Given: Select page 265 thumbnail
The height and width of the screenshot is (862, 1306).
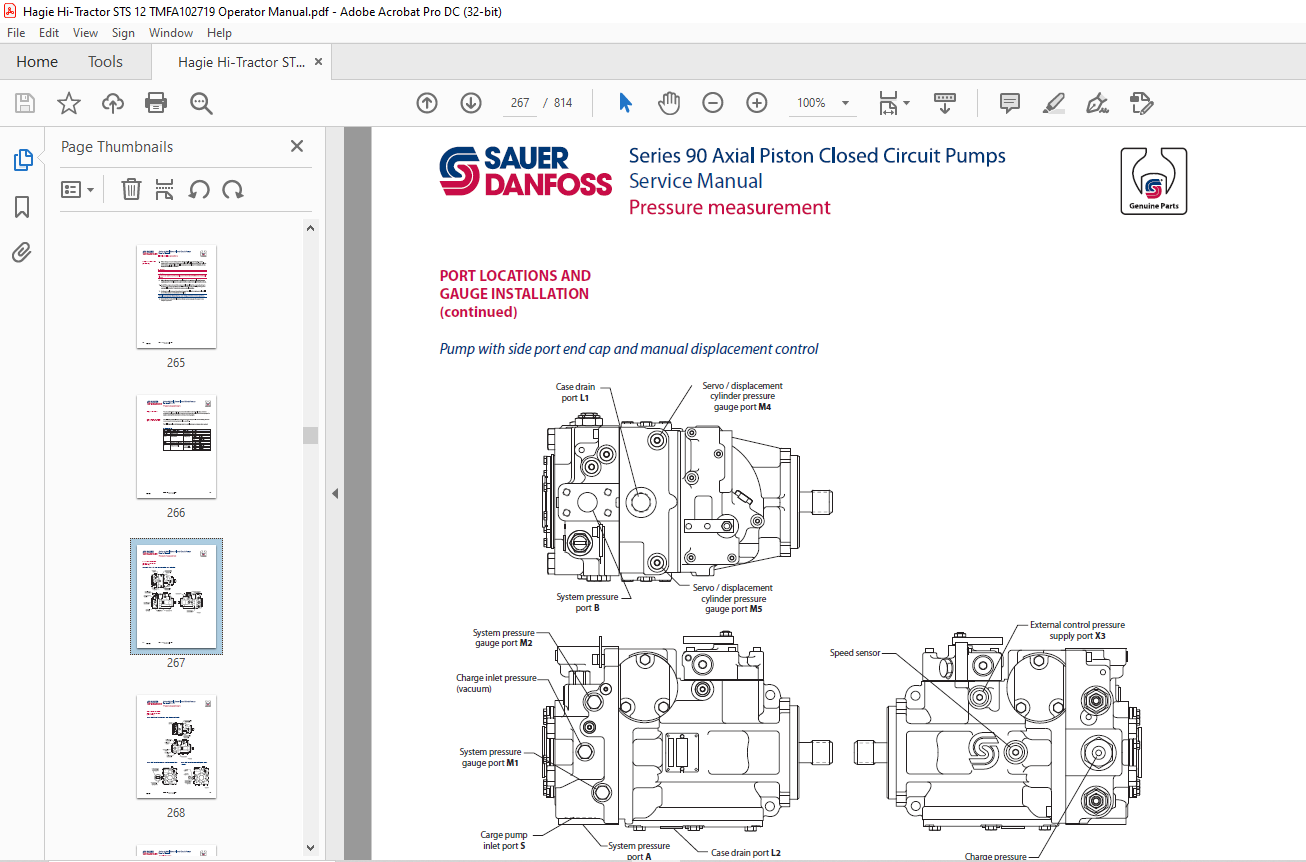Looking at the screenshot, I should tap(176, 297).
